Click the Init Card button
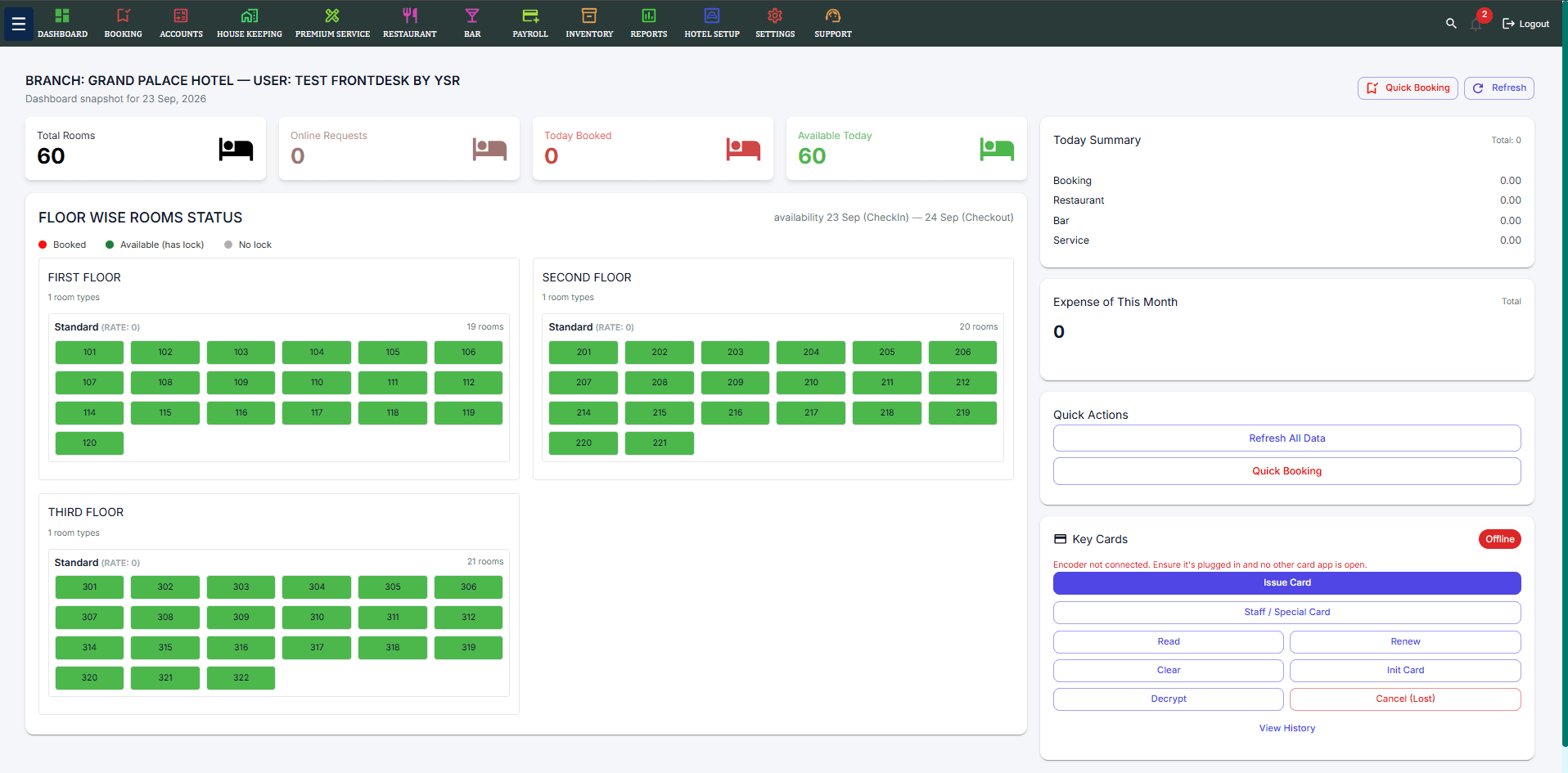The width and height of the screenshot is (1568, 773). pos(1405,670)
